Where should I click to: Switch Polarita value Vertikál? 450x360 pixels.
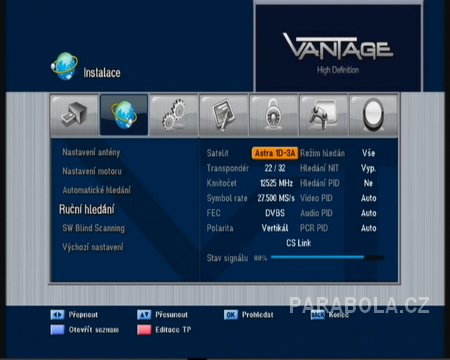tap(275, 228)
